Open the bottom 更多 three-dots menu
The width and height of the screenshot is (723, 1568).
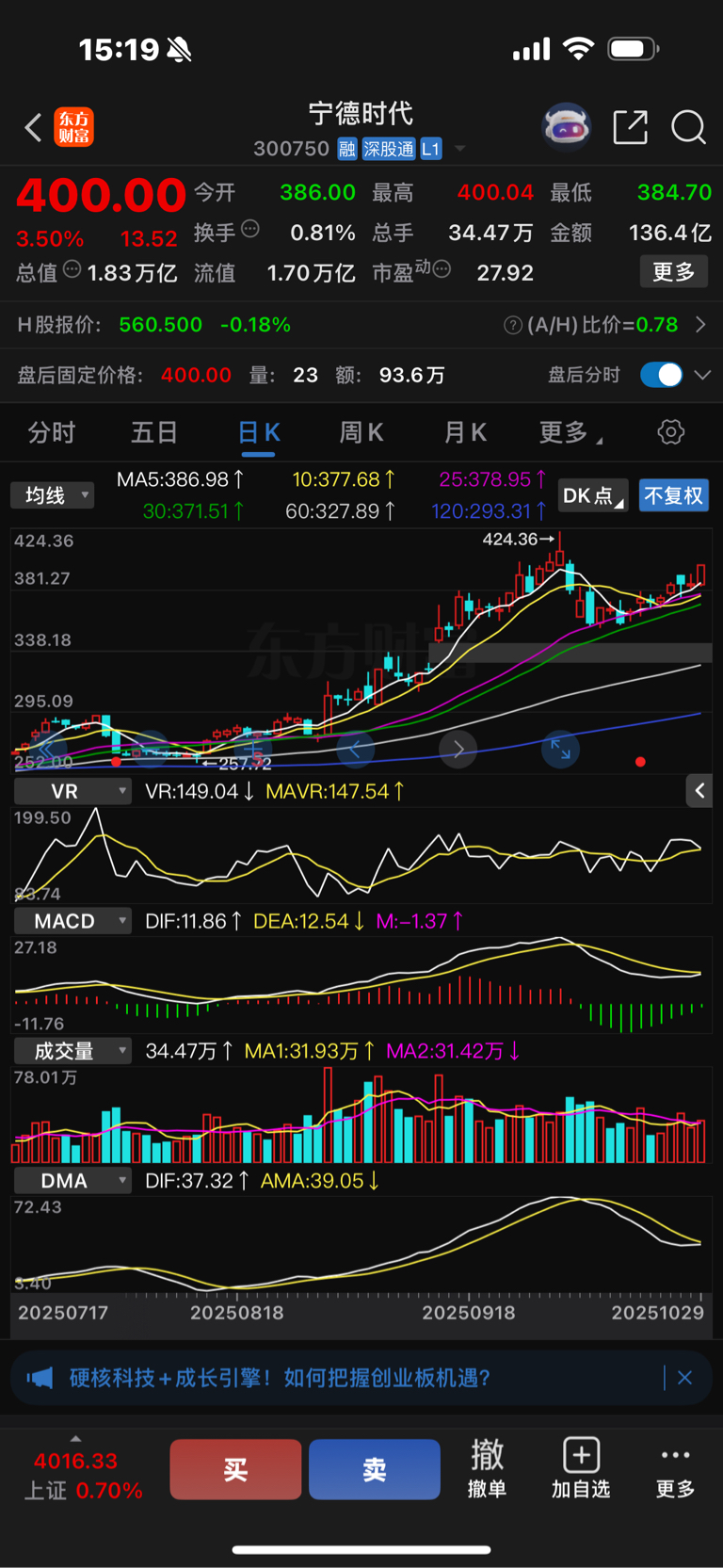(x=675, y=1468)
